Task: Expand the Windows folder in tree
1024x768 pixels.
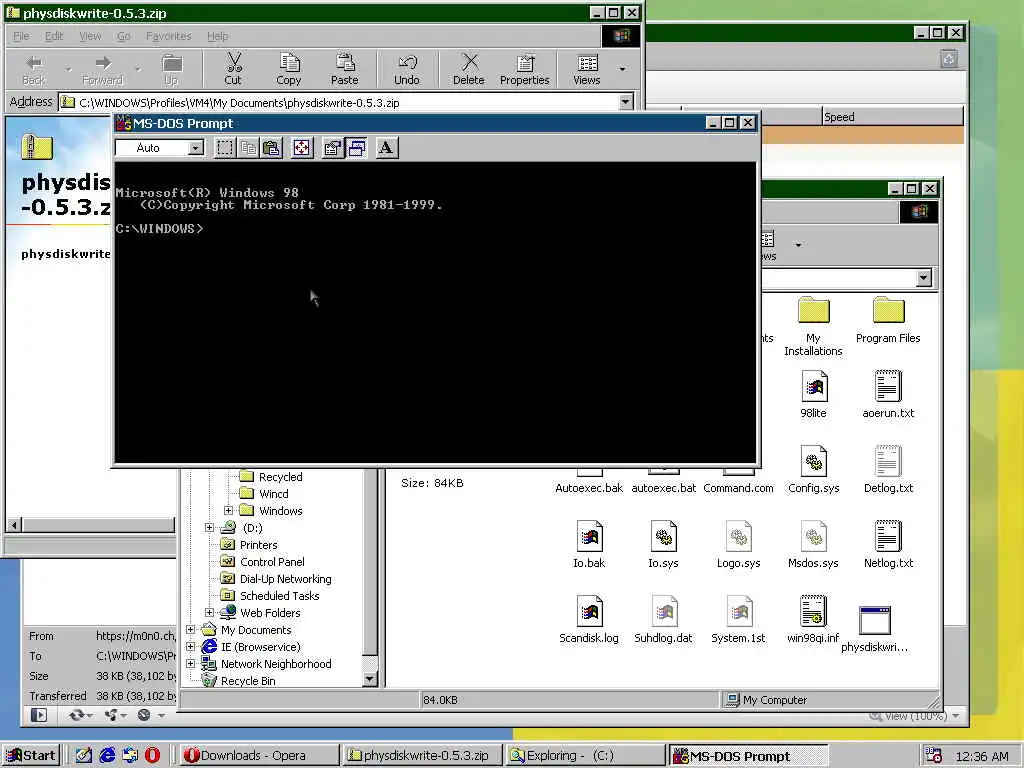Action: (x=228, y=511)
